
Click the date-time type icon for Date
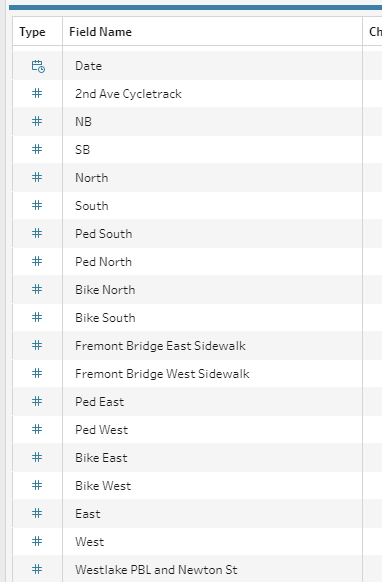click(x=38, y=66)
